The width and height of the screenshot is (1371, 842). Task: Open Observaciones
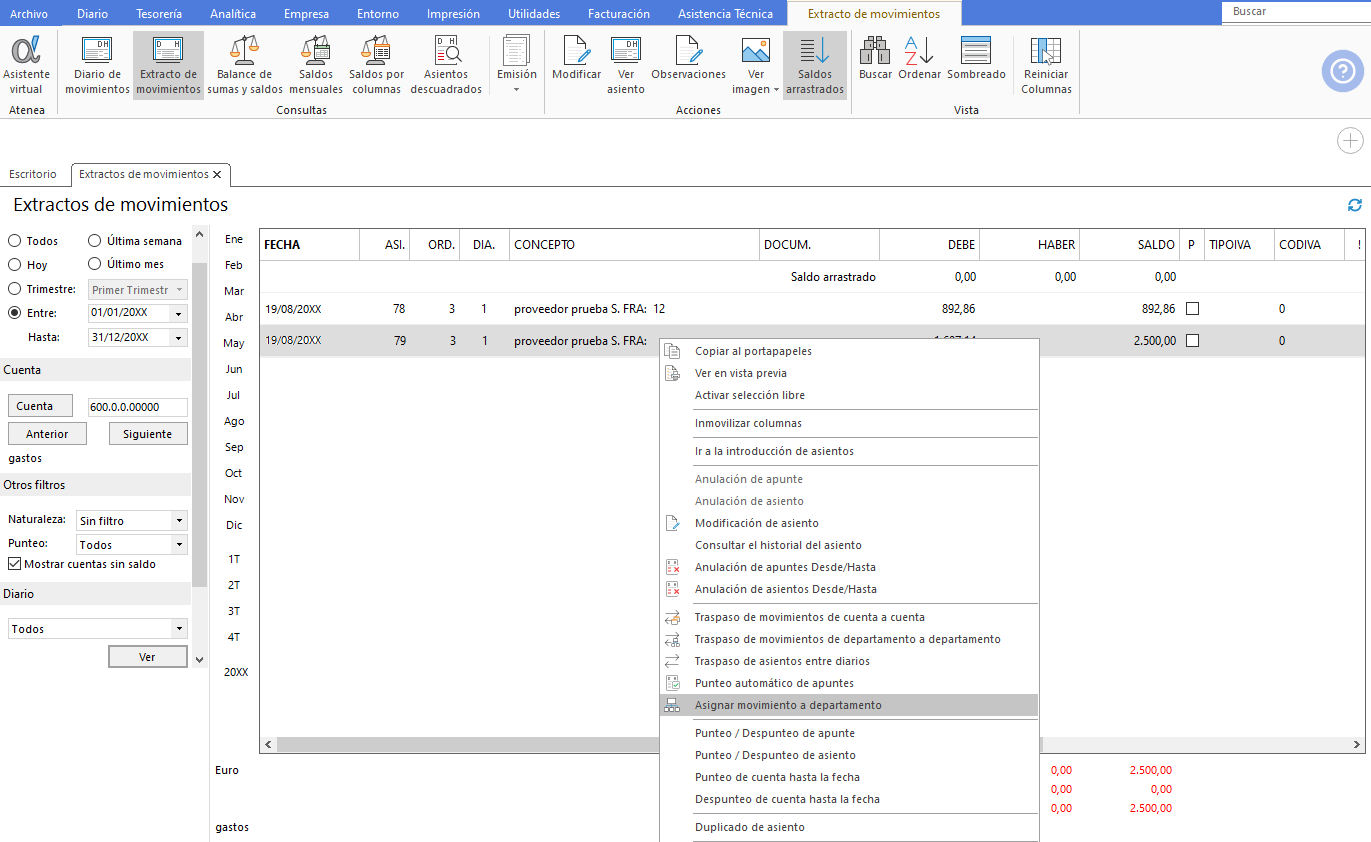coord(688,60)
